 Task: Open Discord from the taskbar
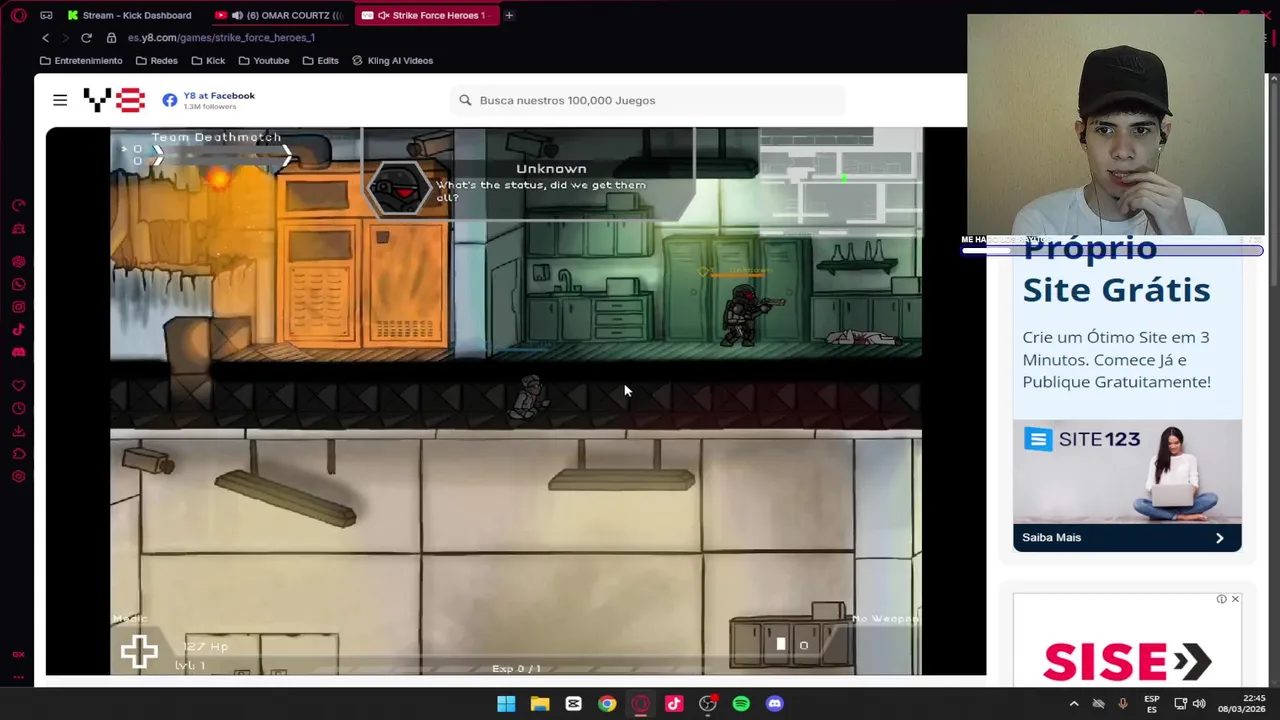775,704
